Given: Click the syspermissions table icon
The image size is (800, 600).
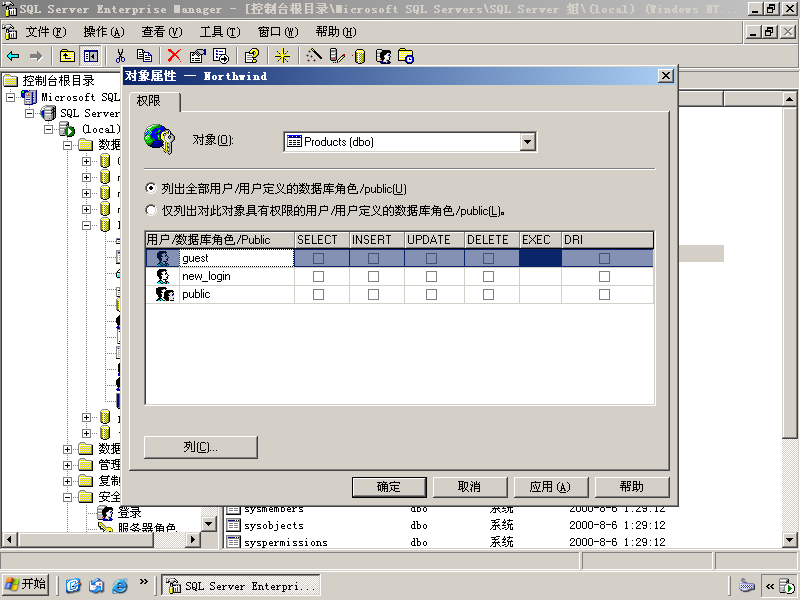Looking at the screenshot, I should click(x=234, y=542).
